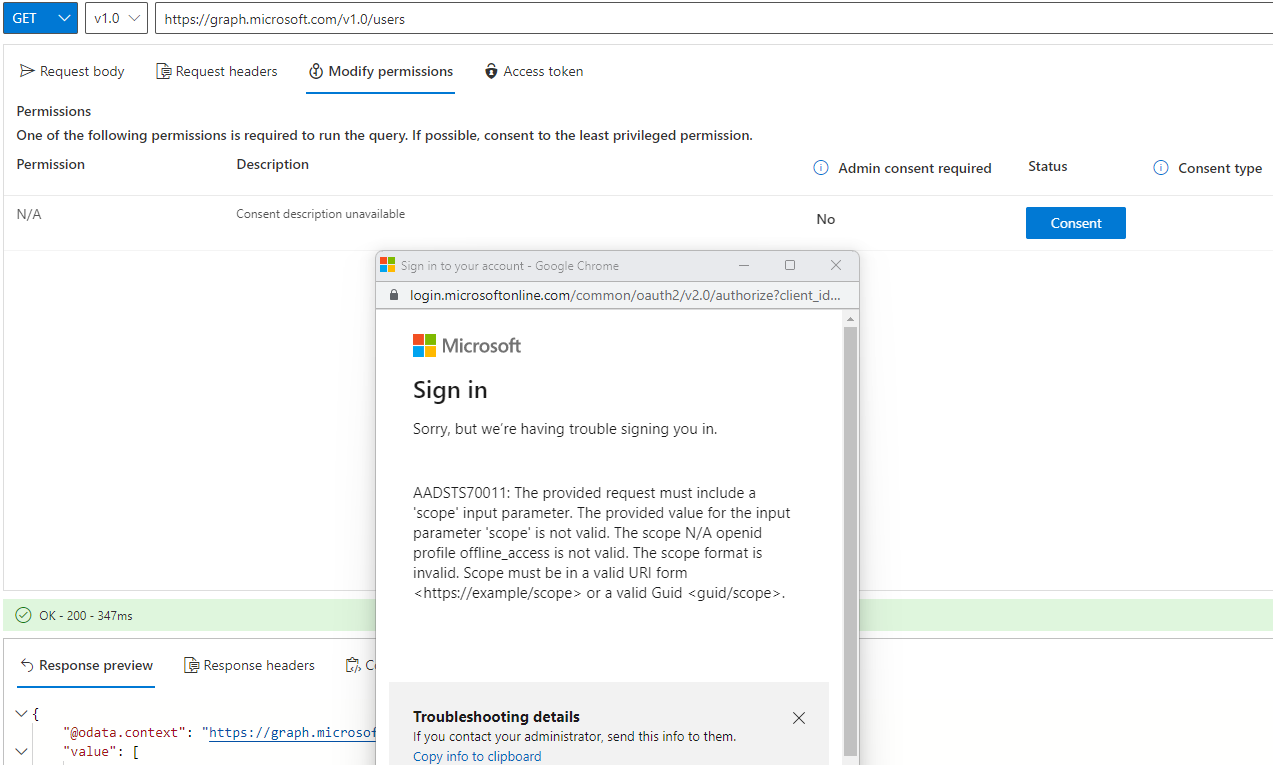Click the request URL input field
The height and width of the screenshot is (765, 1273).
click(x=714, y=18)
